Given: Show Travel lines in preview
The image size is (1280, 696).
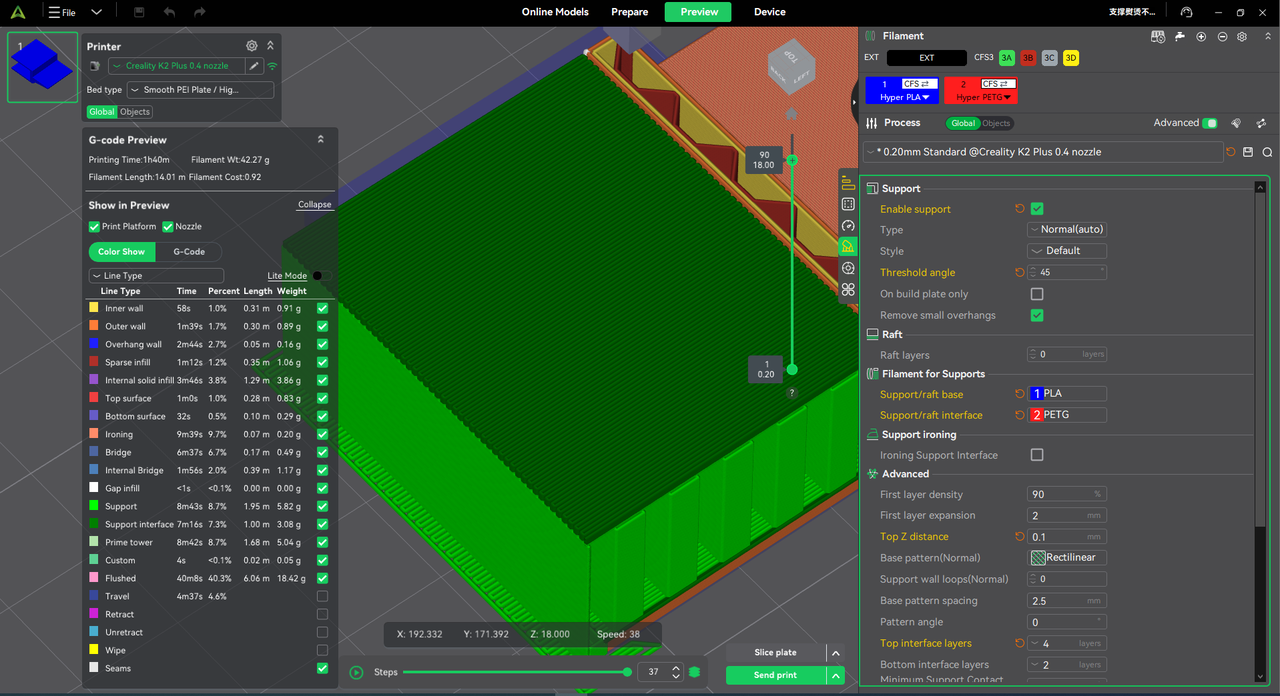Looking at the screenshot, I should [322, 596].
